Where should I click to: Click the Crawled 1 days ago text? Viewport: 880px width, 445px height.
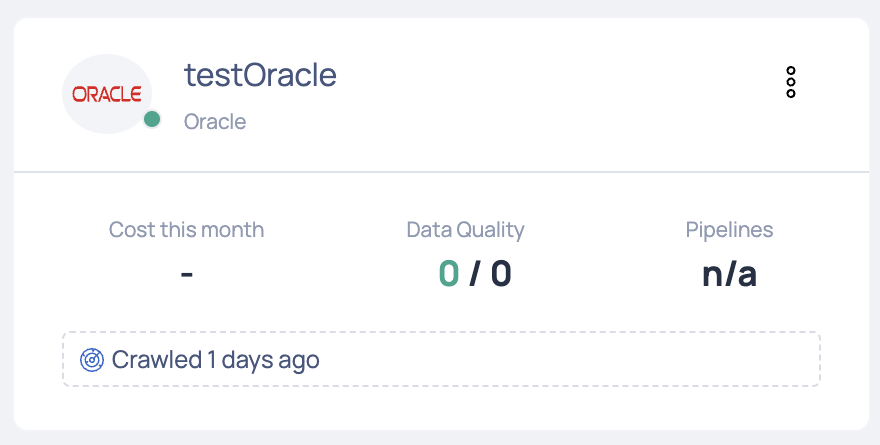point(216,360)
